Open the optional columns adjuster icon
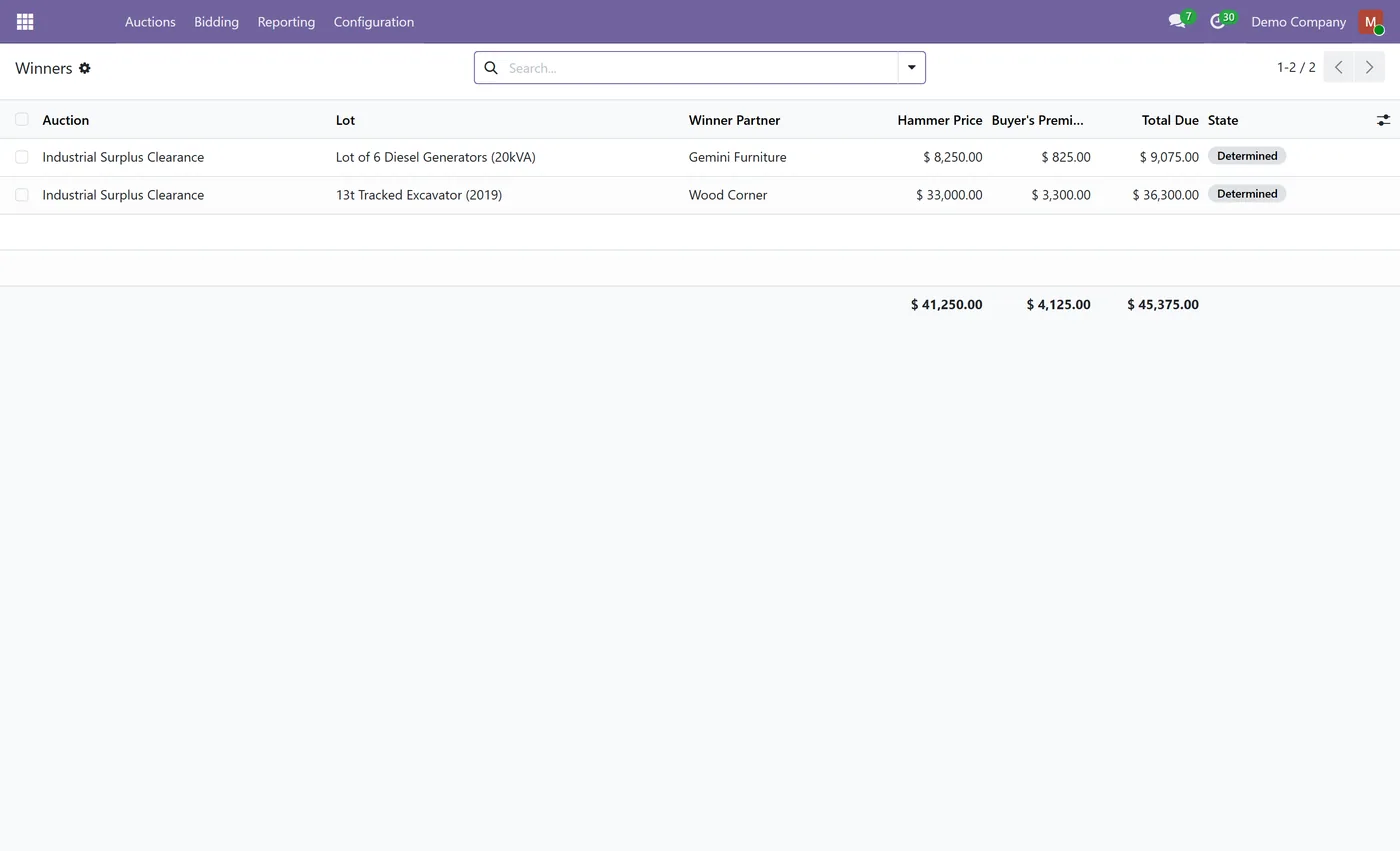 click(1383, 120)
